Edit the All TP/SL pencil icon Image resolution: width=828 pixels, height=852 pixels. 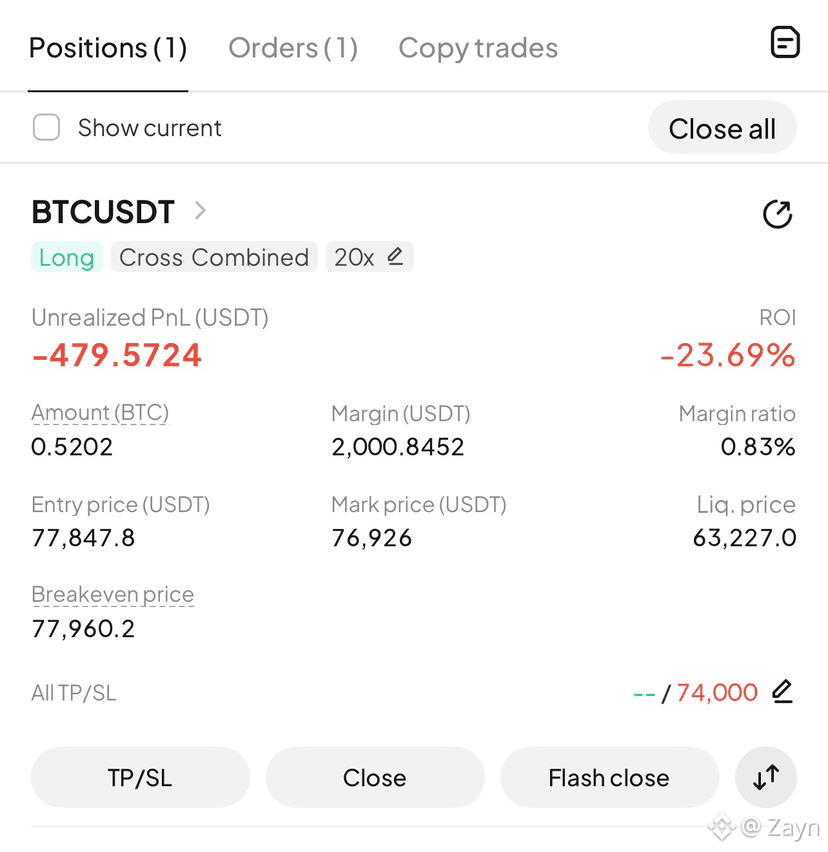[782, 692]
